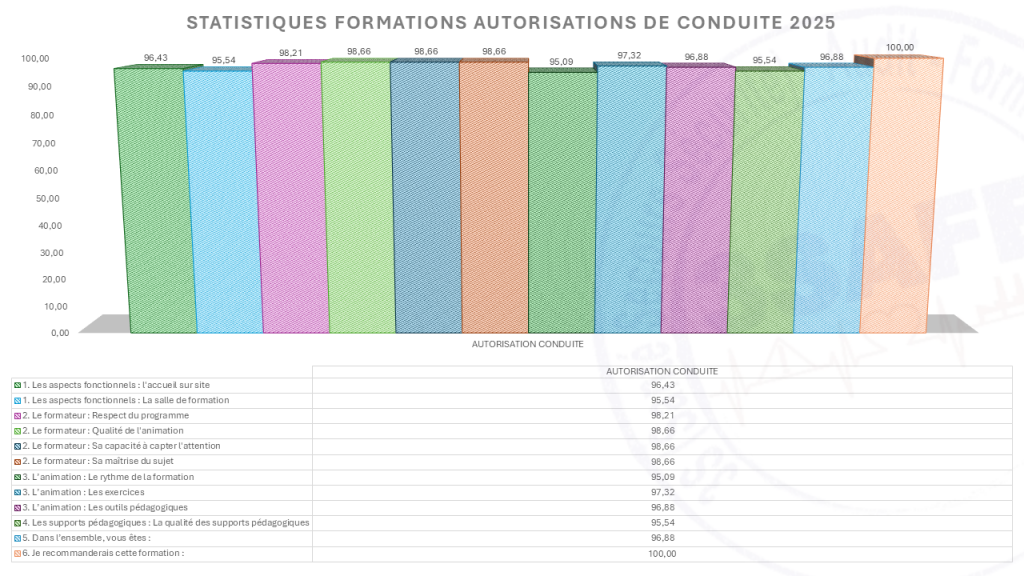
Task: Click legend swatch for 'Sa capacité à capter l'attention'
Action: coord(18,446)
